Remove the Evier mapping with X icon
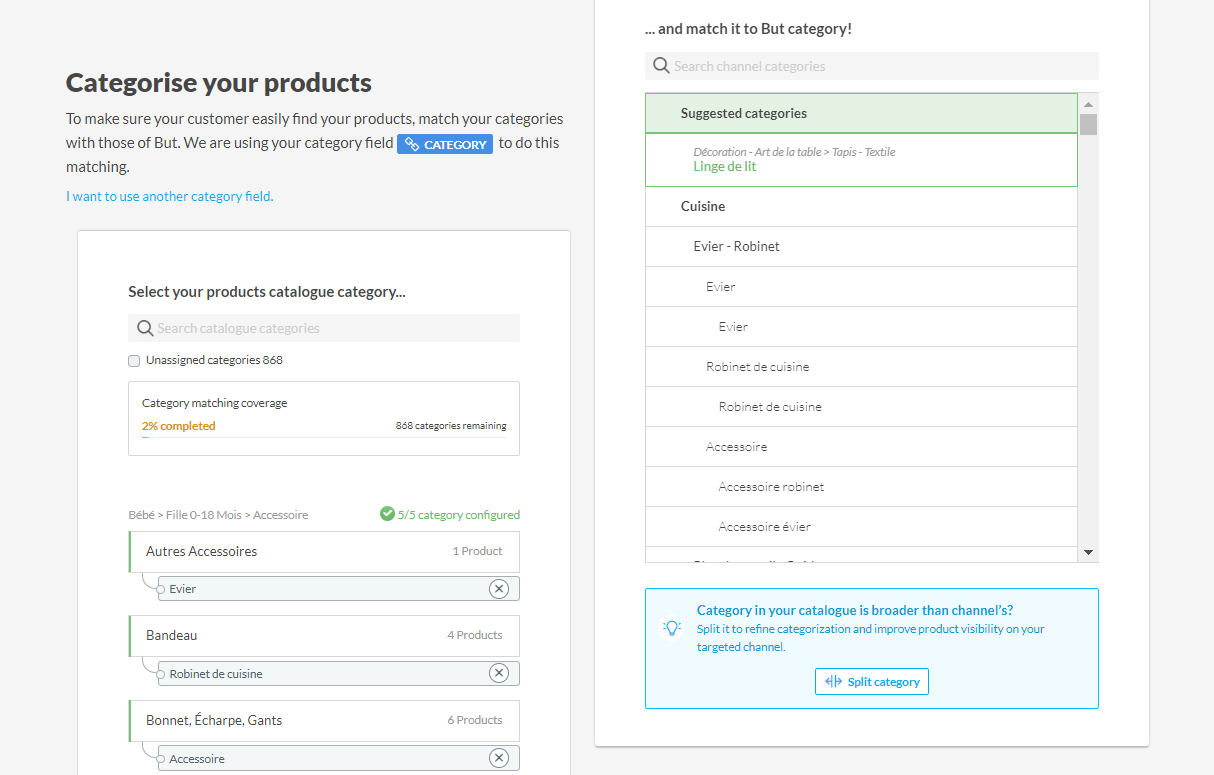This screenshot has height=775, width=1214. tap(499, 589)
